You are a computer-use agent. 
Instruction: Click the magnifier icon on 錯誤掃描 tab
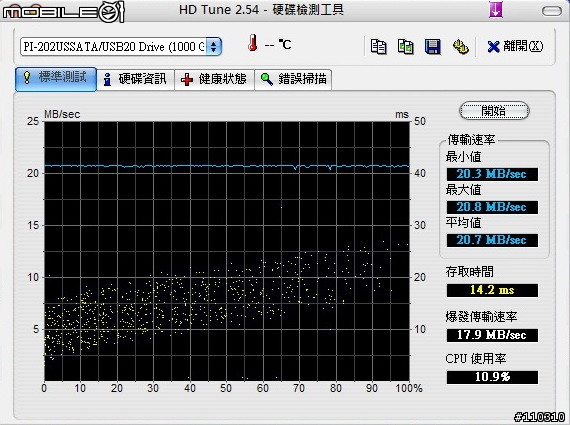point(267,79)
